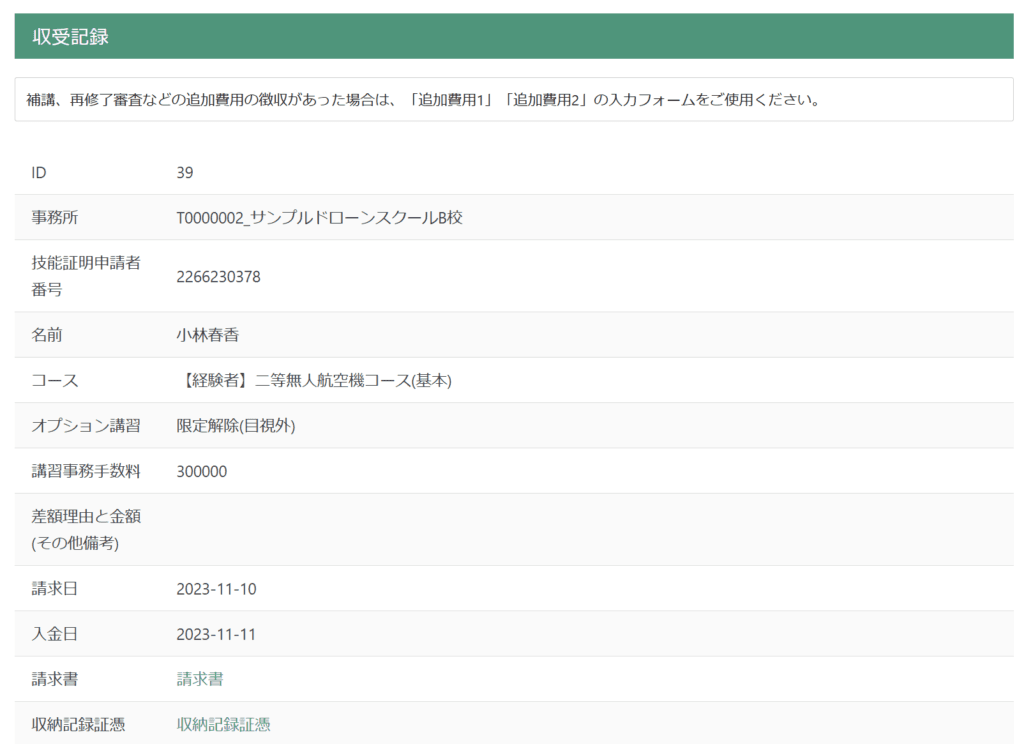Select the 限定解除(目視外) option value
The height and width of the screenshot is (744, 1024).
pyautogui.click(x=236, y=426)
